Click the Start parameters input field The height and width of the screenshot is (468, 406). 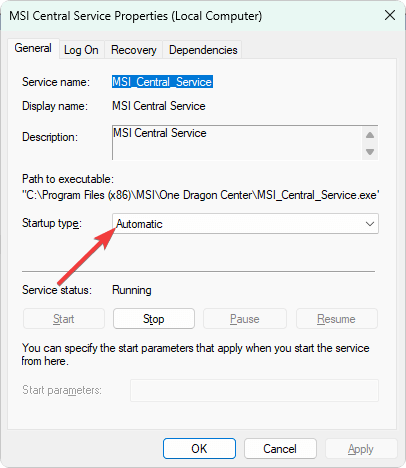pos(254,390)
